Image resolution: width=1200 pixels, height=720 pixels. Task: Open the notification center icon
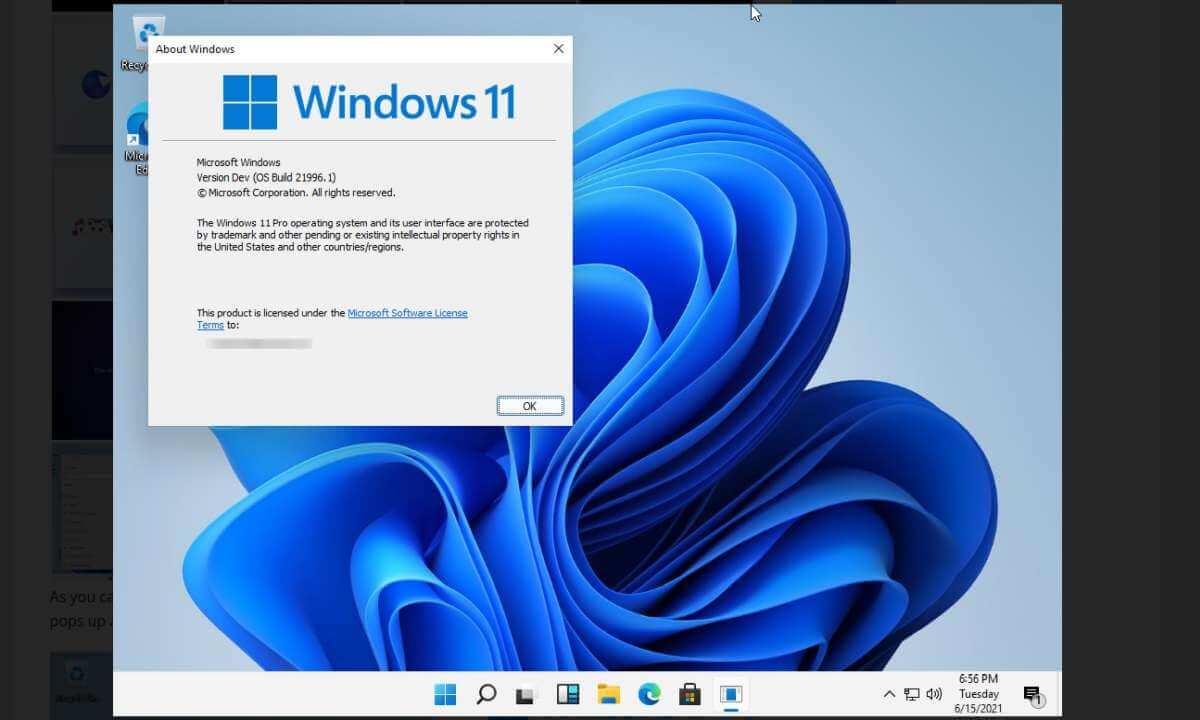click(x=1033, y=695)
